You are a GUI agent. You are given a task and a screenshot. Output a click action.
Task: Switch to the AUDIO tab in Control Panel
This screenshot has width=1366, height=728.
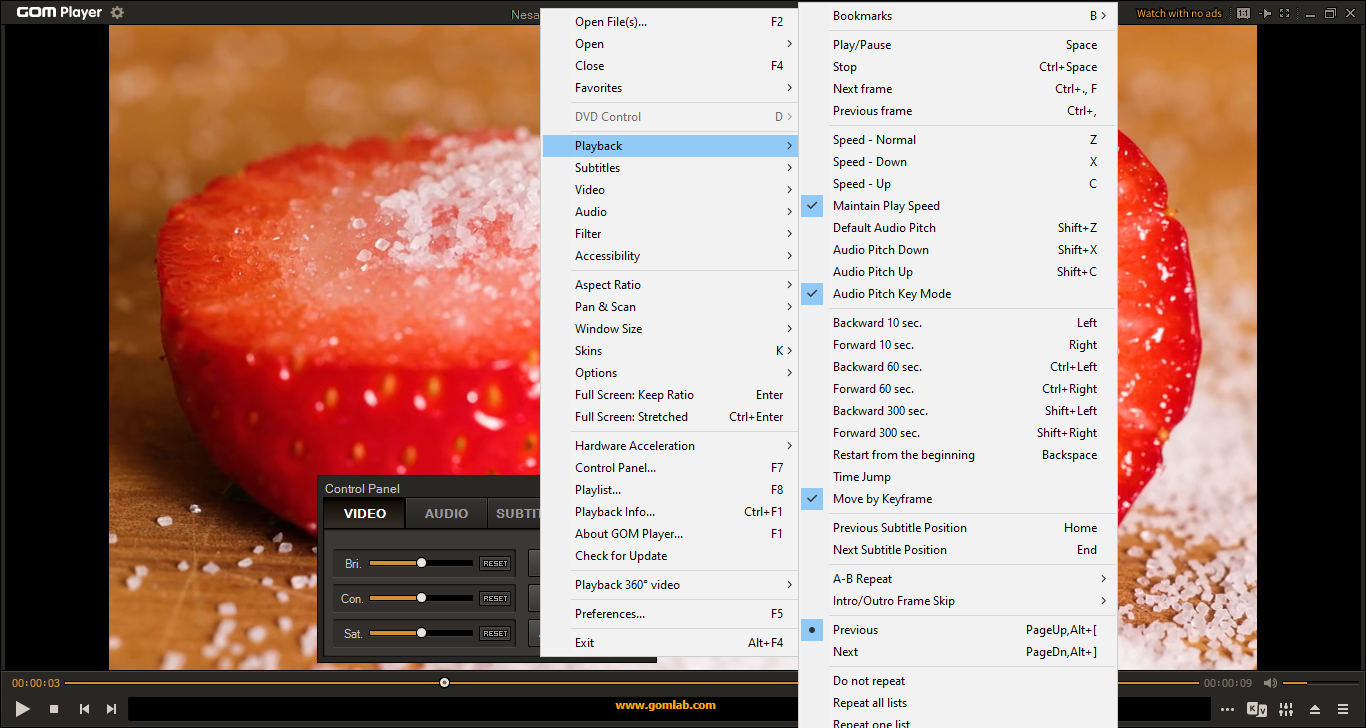(x=446, y=513)
